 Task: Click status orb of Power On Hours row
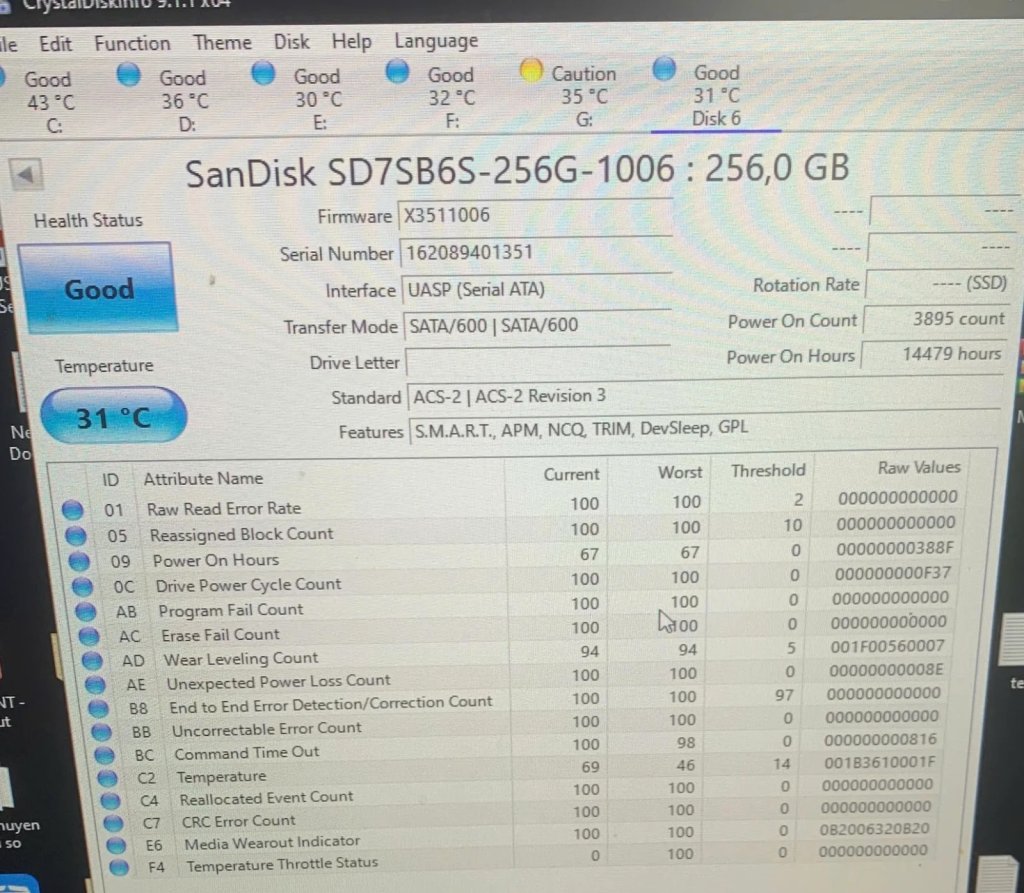click(x=79, y=561)
